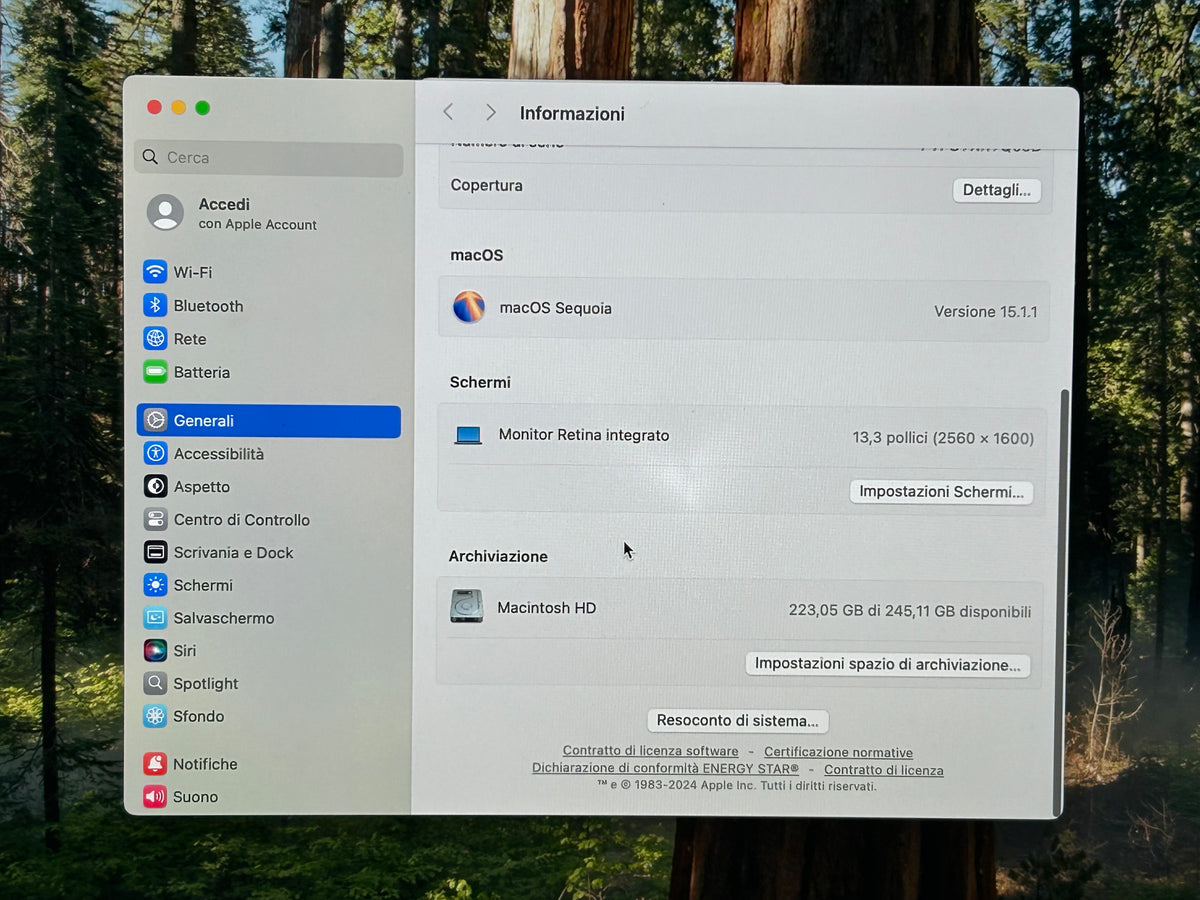Viewport: 1200px width, 900px height.
Task: Open Resoconto di sistema... button
Action: tap(737, 720)
